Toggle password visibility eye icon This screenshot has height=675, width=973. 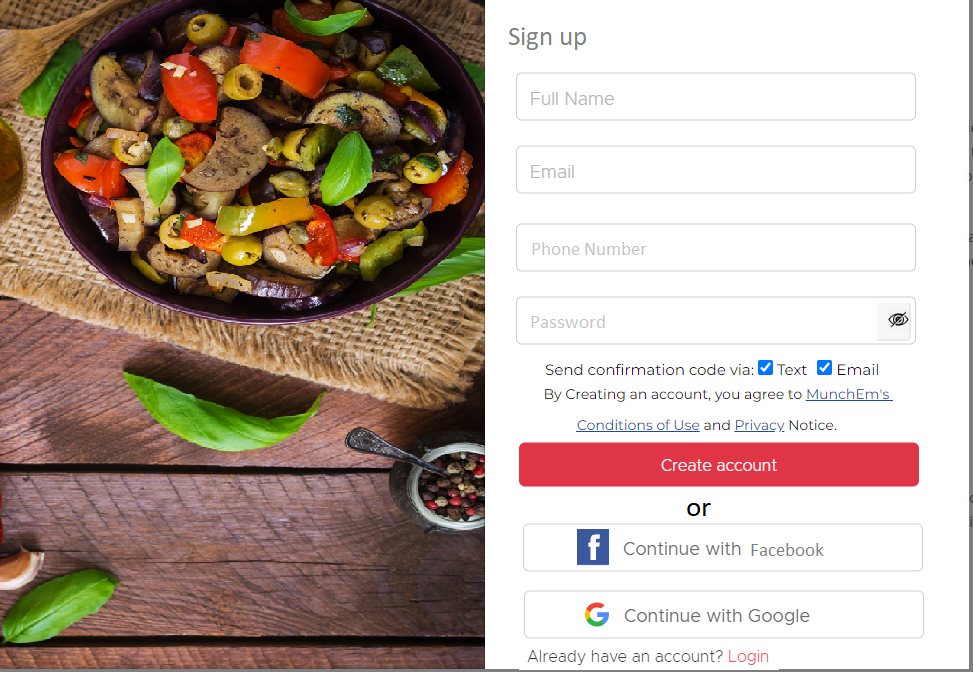[897, 320]
